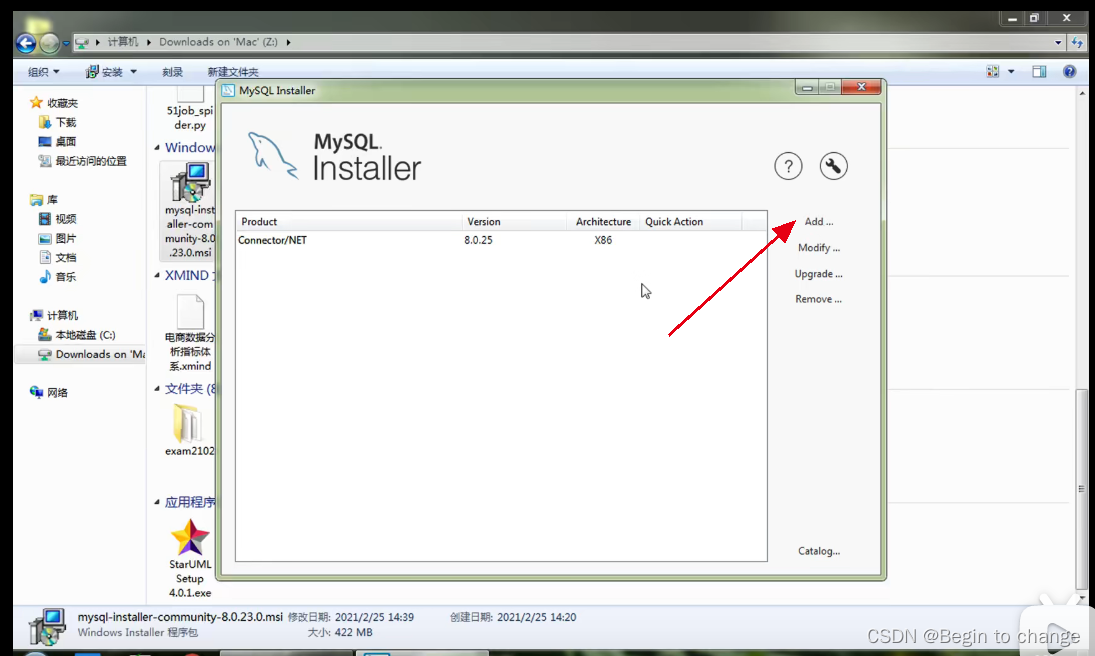Open the 组织 menu in Explorer
Viewport: 1095px width, 656px height.
43,71
